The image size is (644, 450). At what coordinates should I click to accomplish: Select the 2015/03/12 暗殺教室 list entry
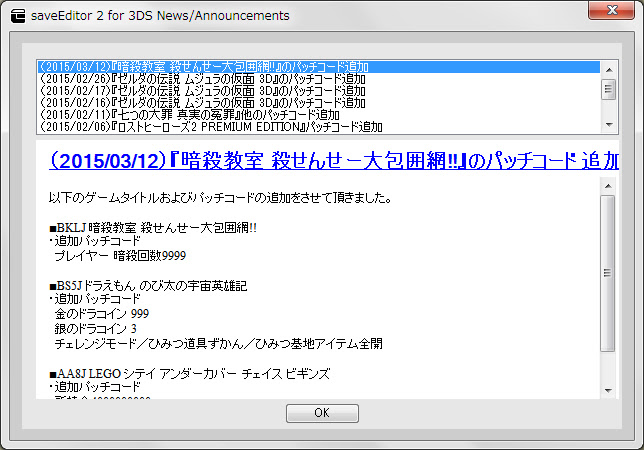point(319,67)
